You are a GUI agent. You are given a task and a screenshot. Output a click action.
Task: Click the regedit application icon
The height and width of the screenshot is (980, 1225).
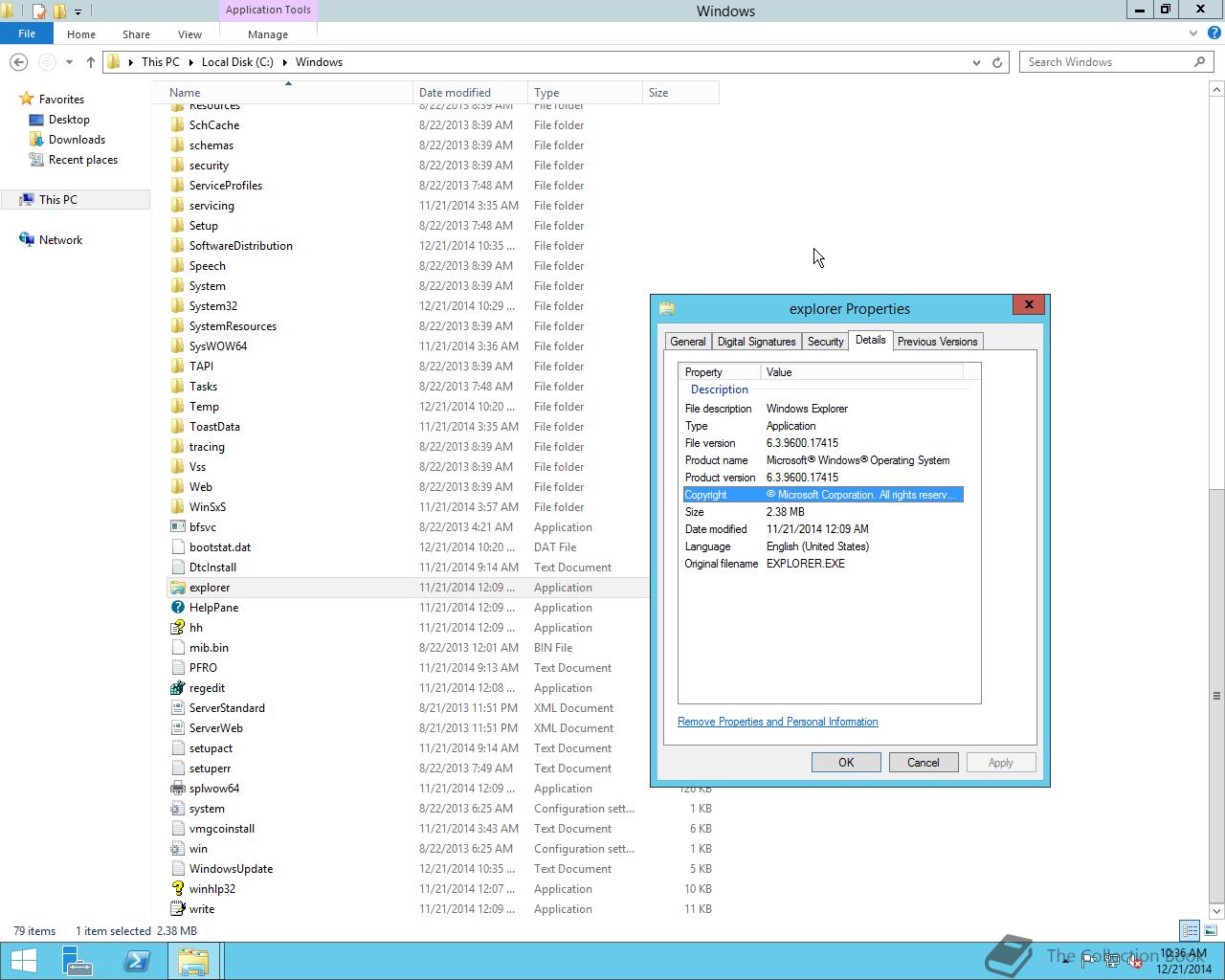pos(177,688)
